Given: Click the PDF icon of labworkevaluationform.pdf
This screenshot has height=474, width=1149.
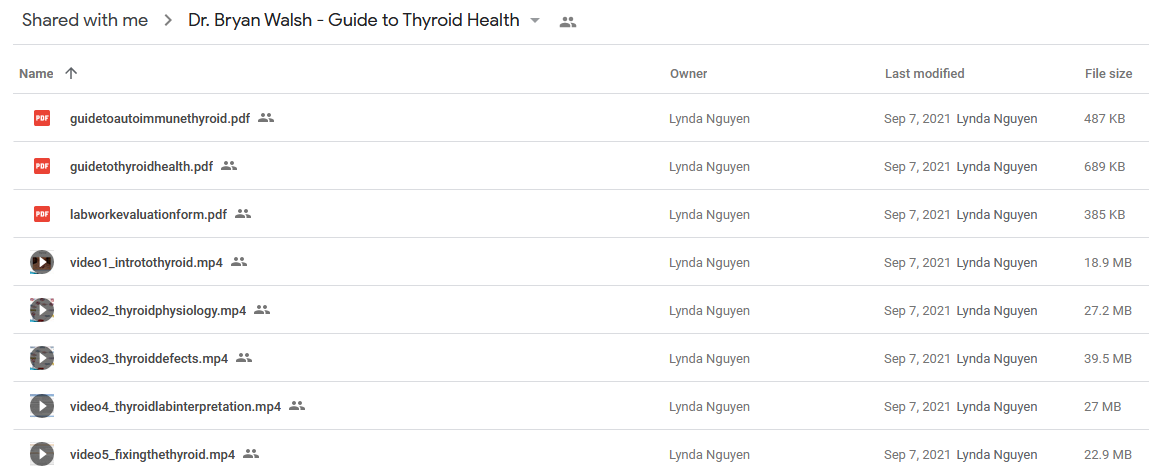Looking at the screenshot, I should (42, 214).
